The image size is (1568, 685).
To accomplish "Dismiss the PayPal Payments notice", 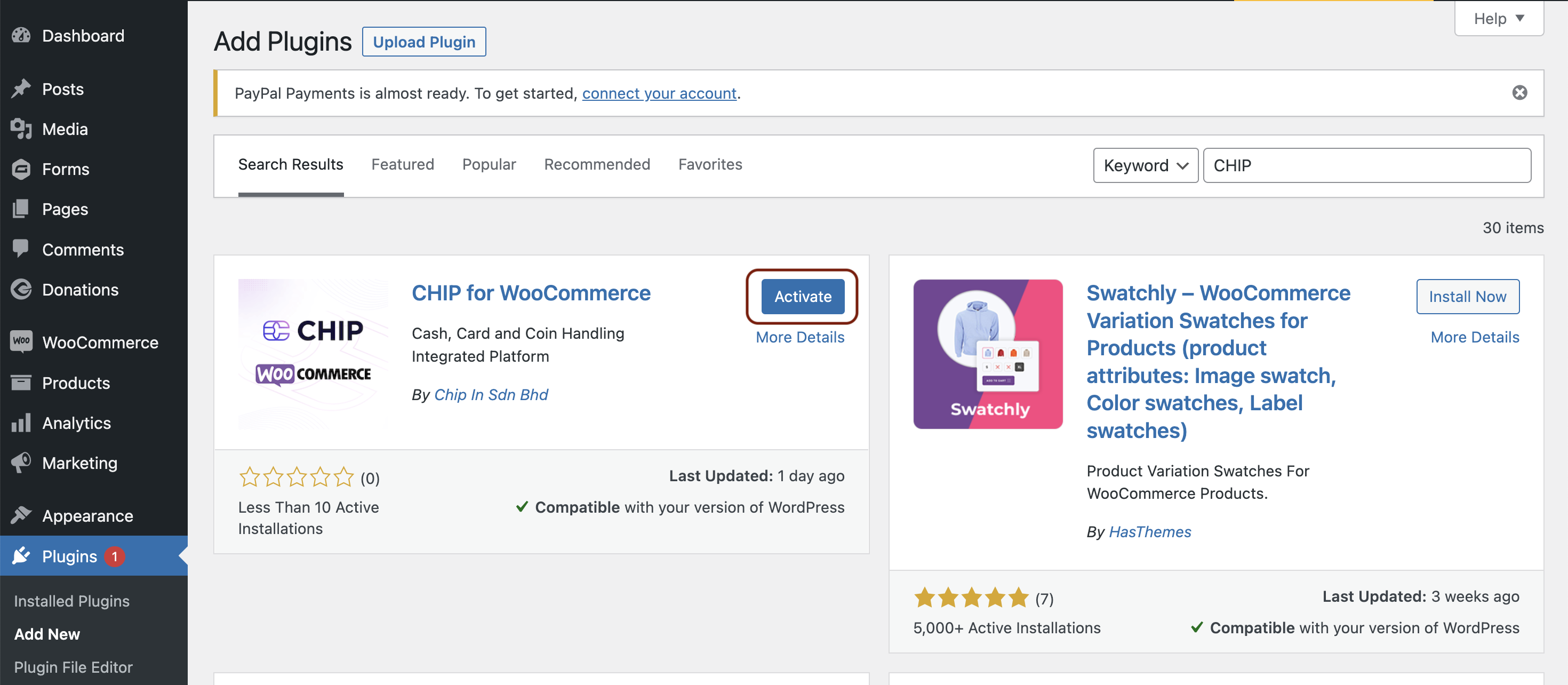I will click(1519, 92).
